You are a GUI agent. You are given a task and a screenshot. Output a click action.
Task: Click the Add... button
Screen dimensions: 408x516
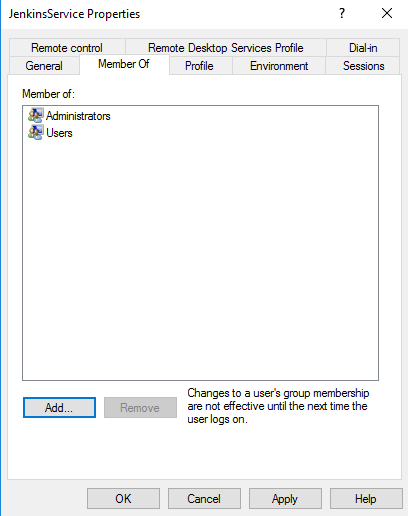point(59,407)
